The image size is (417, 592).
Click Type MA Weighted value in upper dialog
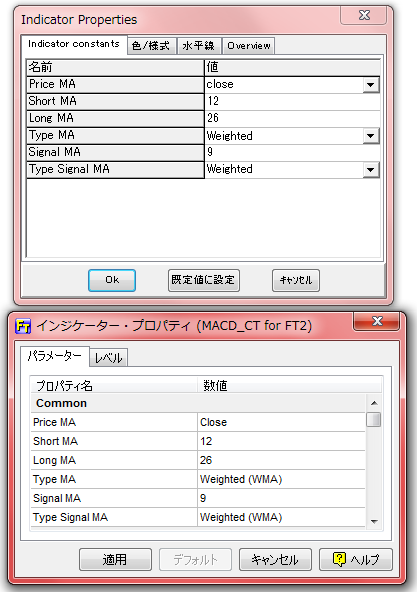tap(284, 136)
